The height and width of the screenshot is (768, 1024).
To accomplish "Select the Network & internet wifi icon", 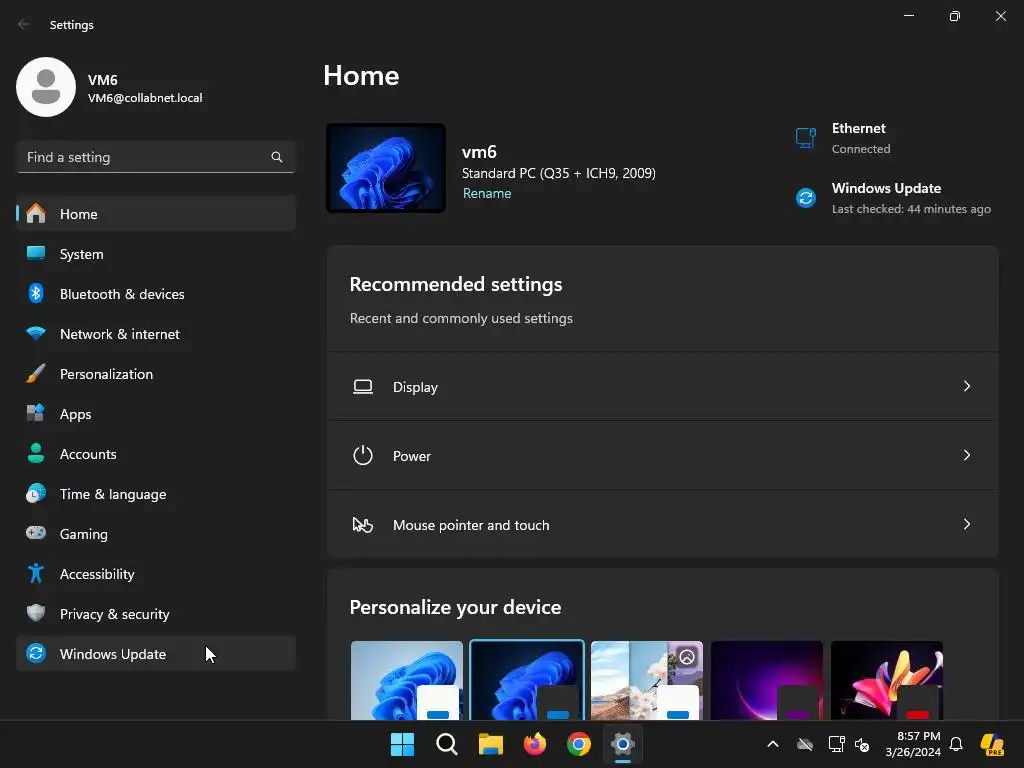I will click(x=36, y=334).
